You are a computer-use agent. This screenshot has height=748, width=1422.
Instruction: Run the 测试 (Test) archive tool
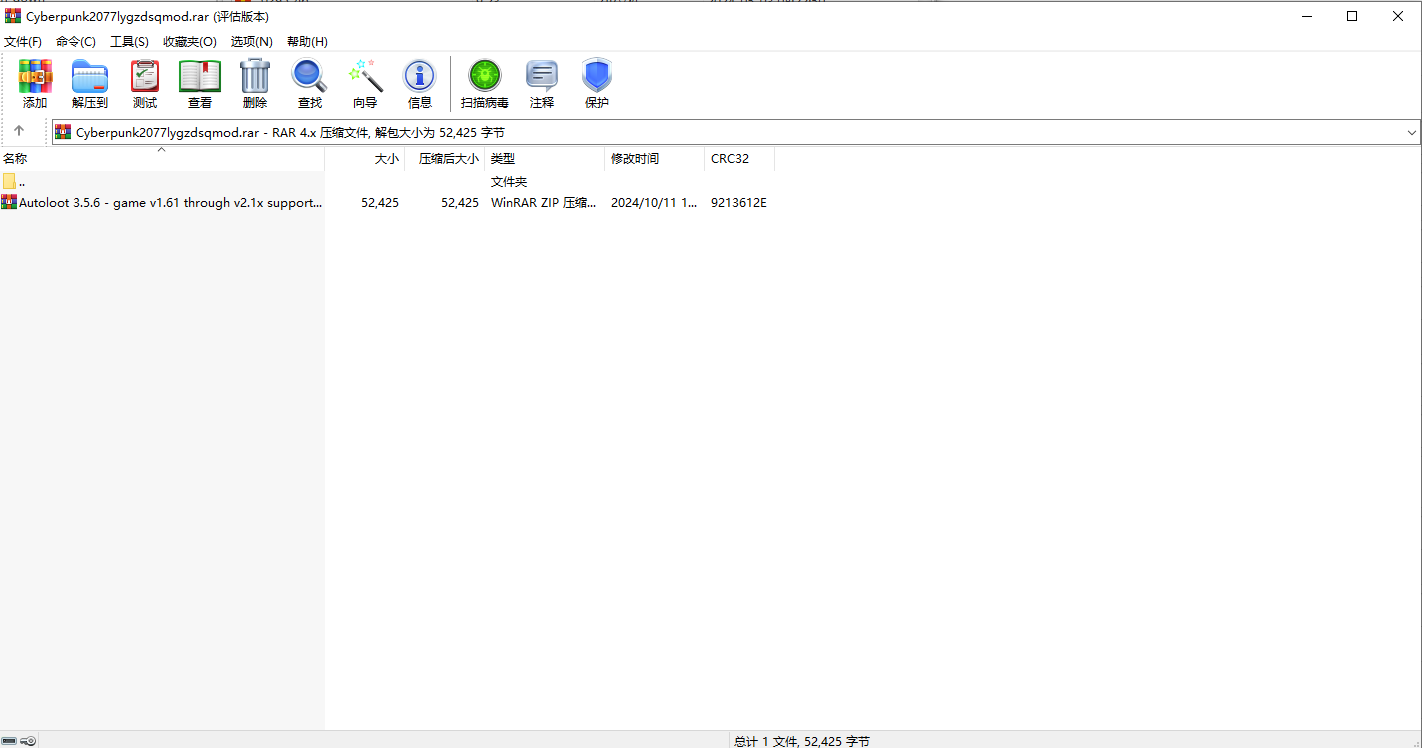(x=145, y=83)
